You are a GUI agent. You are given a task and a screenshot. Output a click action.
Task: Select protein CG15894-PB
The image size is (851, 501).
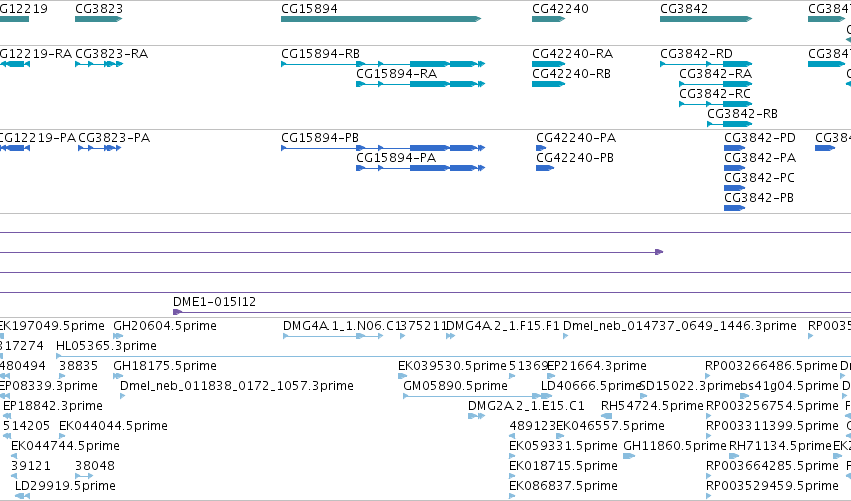pos(320,138)
